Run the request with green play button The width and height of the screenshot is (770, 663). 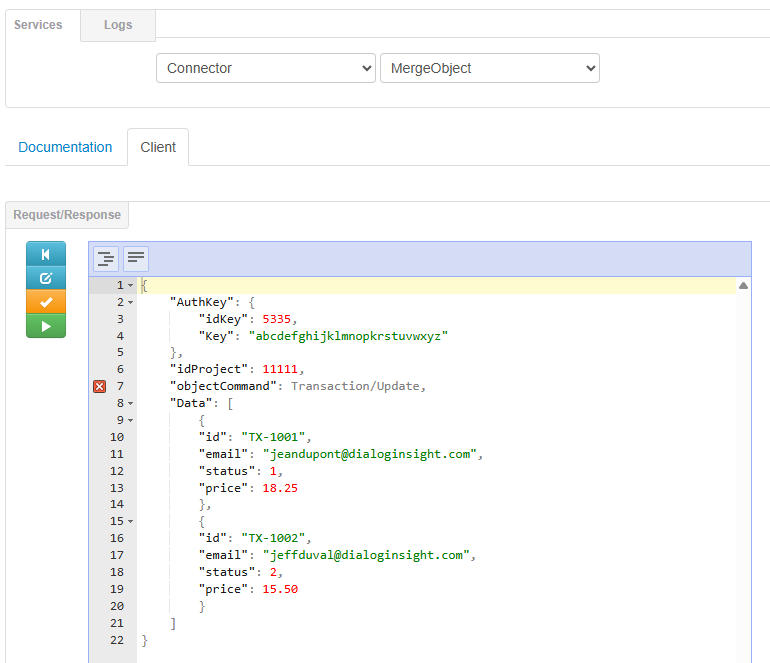46,326
